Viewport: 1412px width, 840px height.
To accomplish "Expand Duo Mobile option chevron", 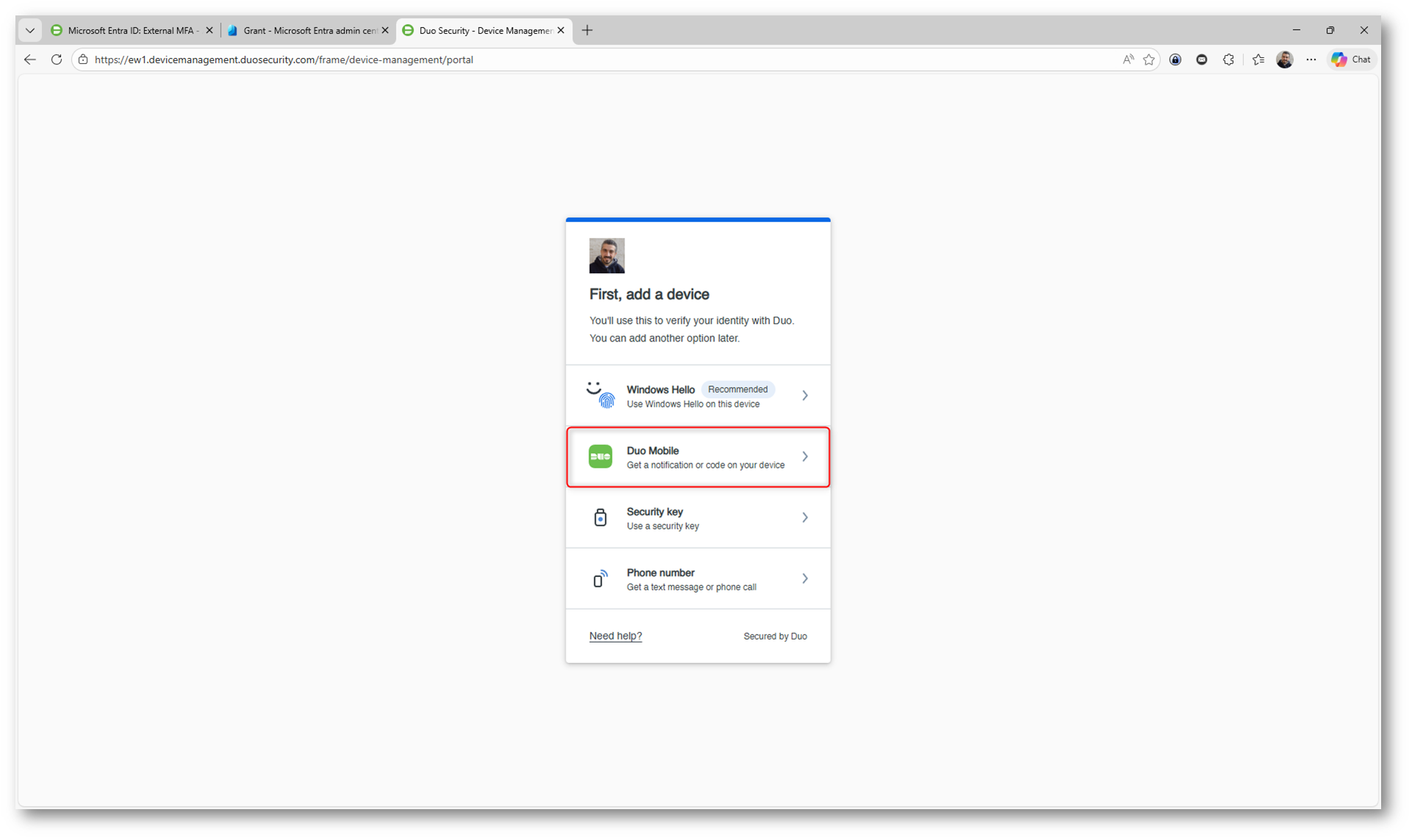I will click(x=805, y=457).
